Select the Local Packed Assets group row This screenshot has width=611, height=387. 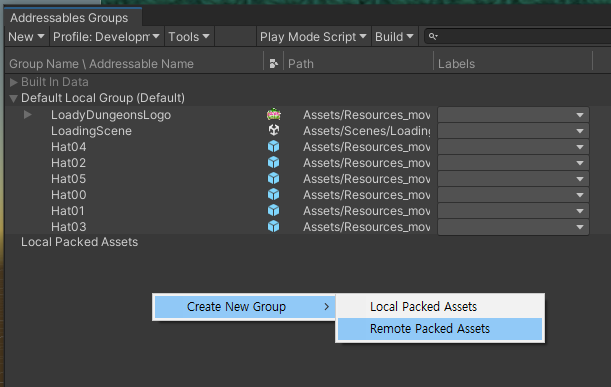[x=79, y=242]
